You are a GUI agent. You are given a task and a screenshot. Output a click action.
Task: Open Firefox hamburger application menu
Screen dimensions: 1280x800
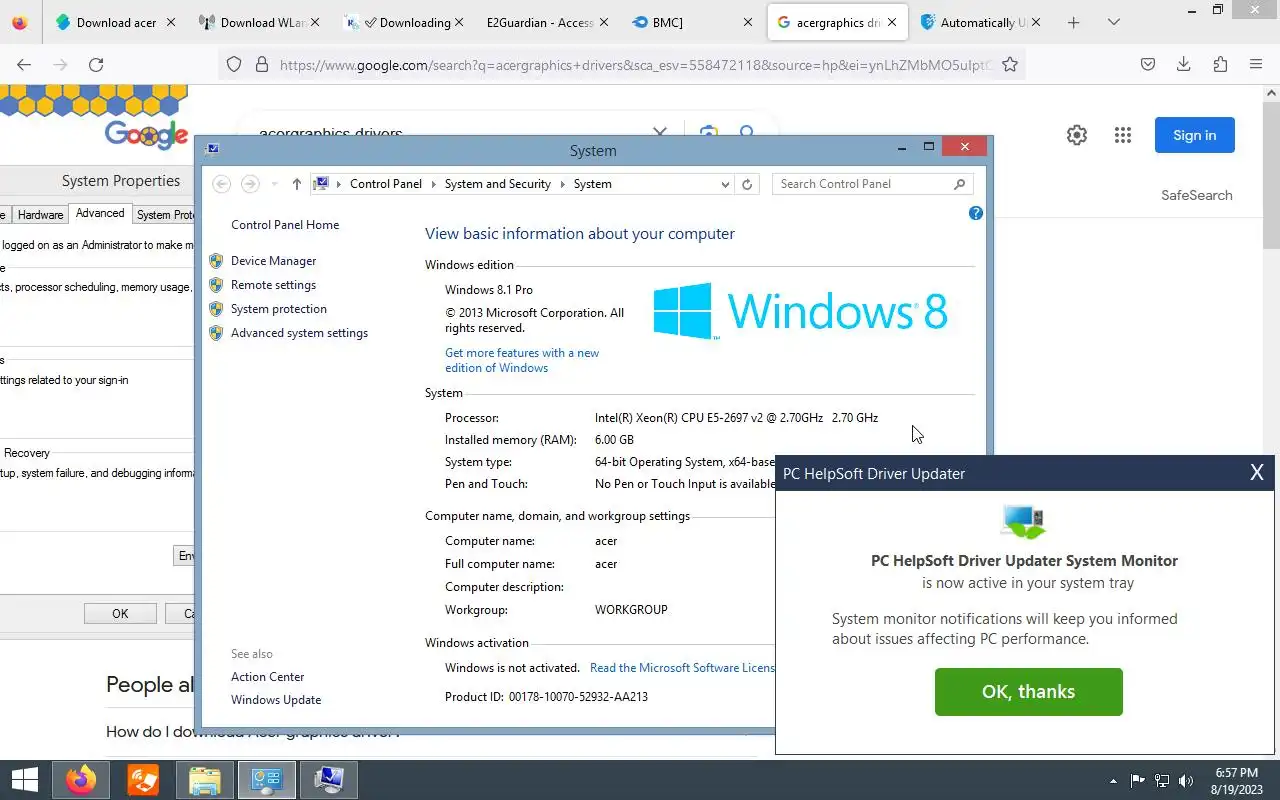tap(1256, 64)
